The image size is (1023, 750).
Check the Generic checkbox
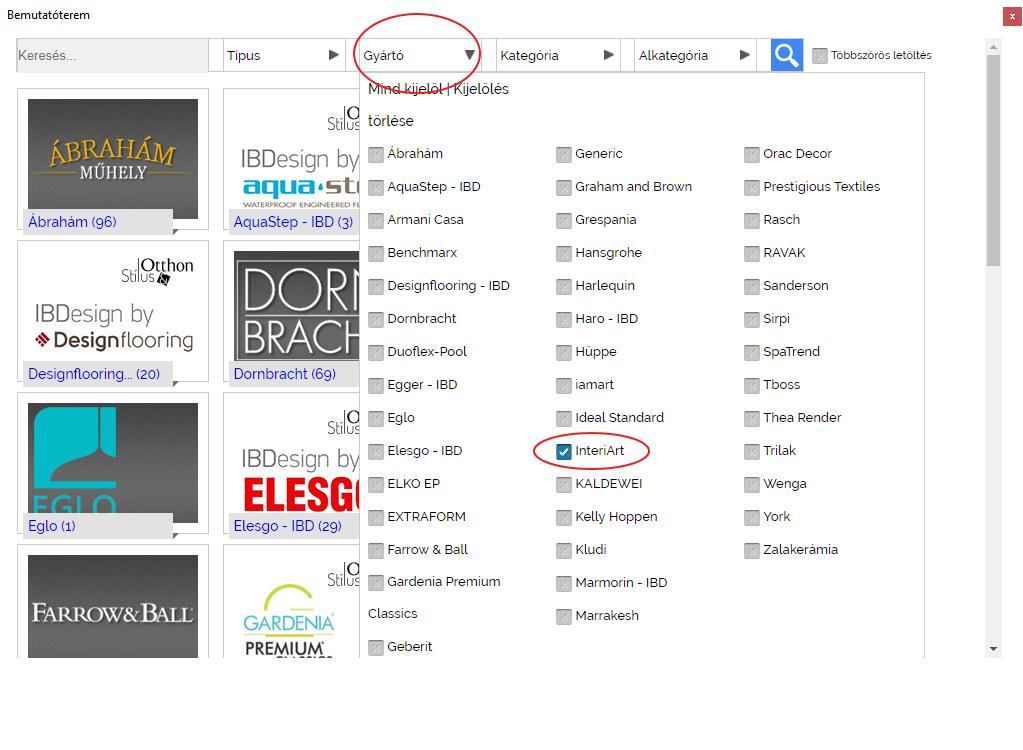coord(564,155)
